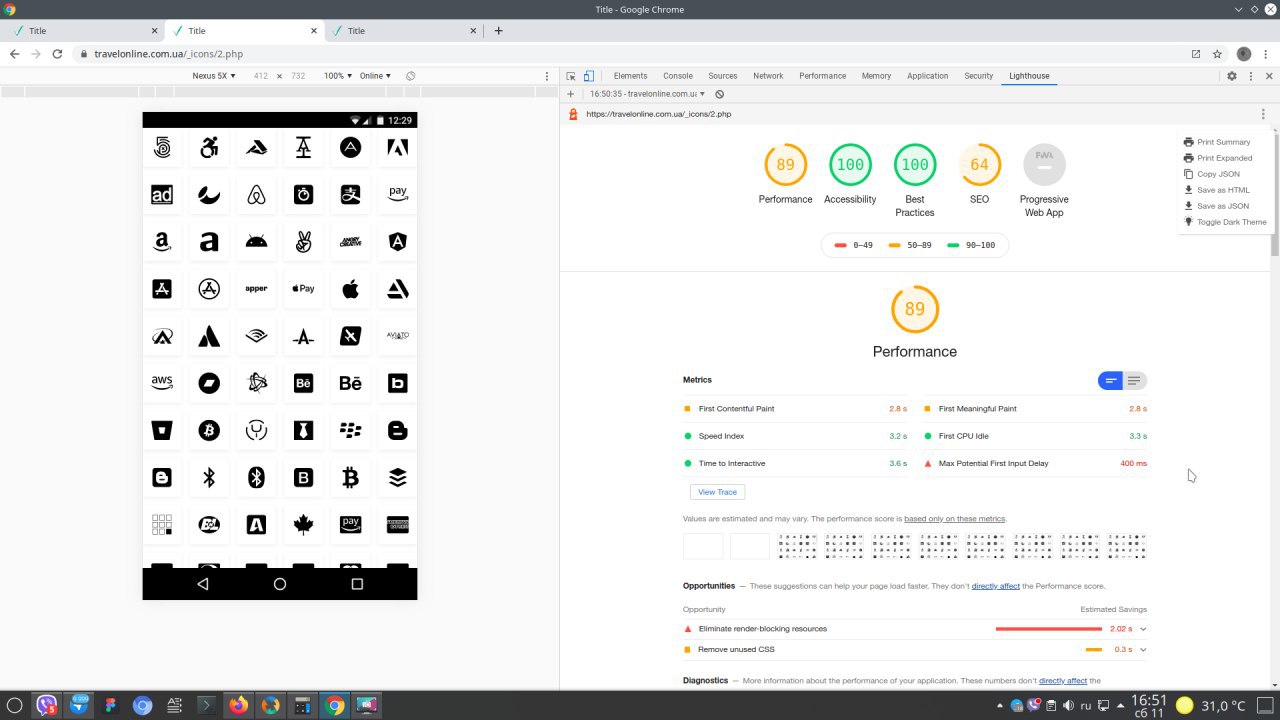Open the Chrome profile avatar
The width and height of the screenshot is (1280, 720).
tap(1244, 54)
